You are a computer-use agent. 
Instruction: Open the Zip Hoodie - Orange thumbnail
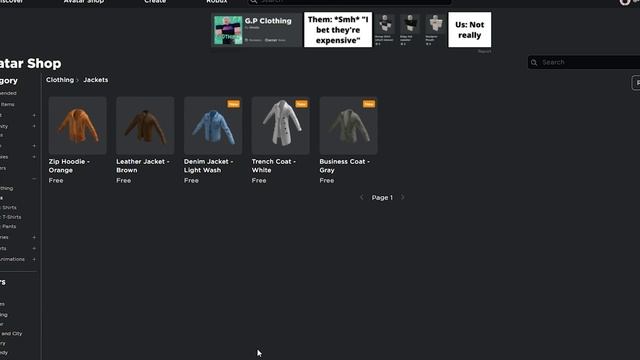pos(78,125)
